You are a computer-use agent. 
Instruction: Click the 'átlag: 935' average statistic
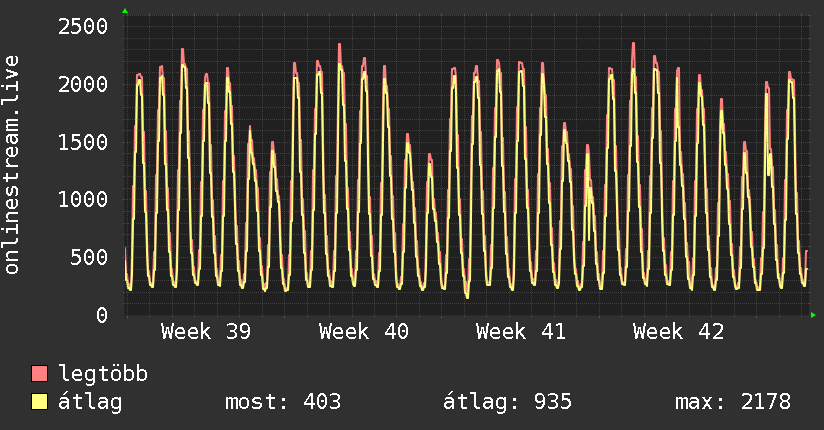(508, 402)
